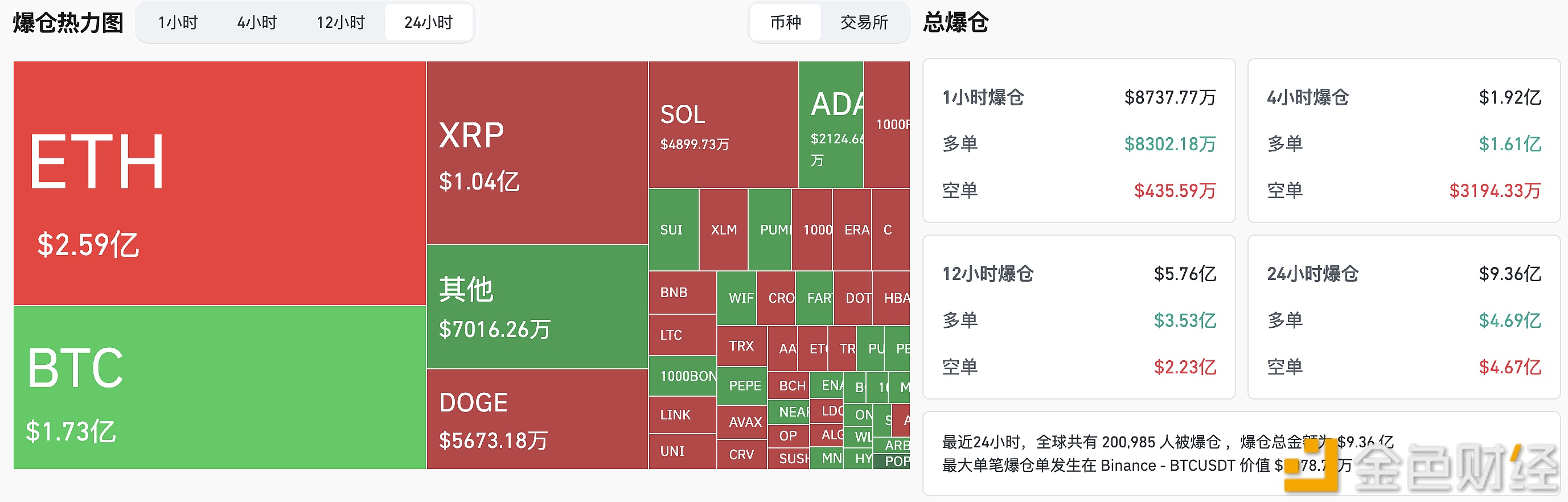Select the SUI tile
Viewport: 1568px width, 502px height.
[672, 230]
